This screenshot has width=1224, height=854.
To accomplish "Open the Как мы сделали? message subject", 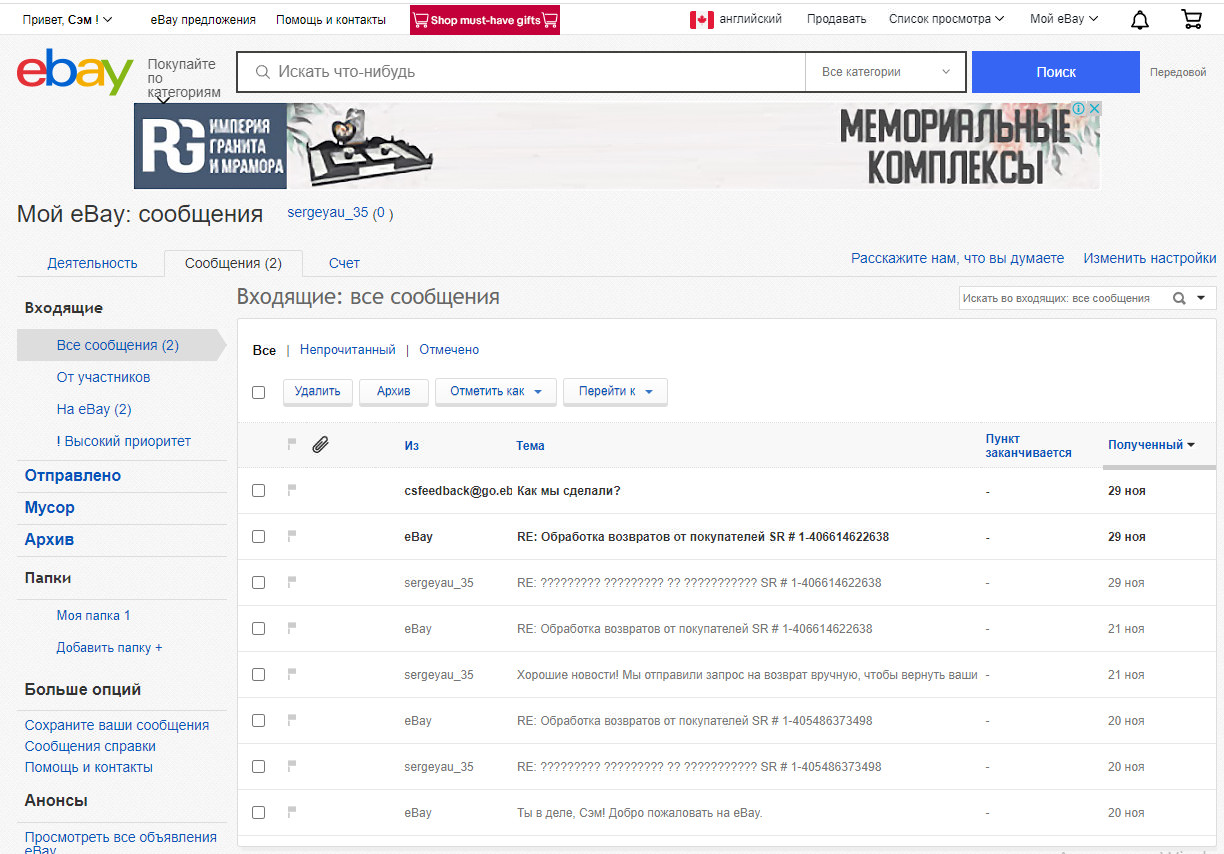I will click(x=568, y=490).
